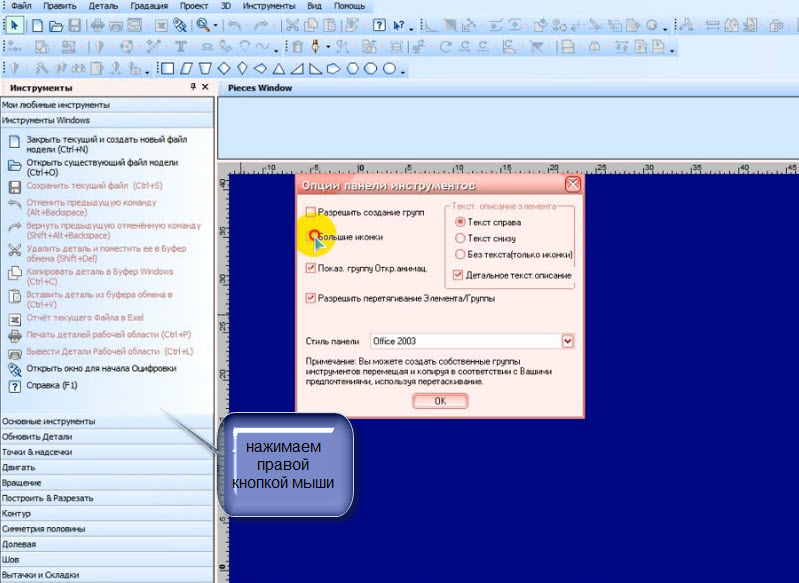Toggle the Большие иконки checkbox
The image size is (799, 583).
[310, 237]
